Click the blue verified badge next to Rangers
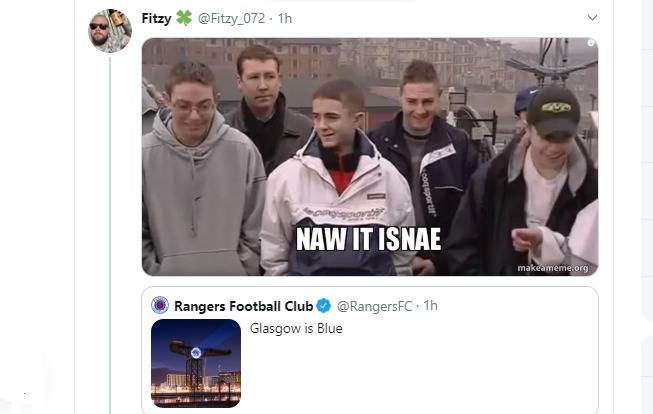 (x=324, y=305)
